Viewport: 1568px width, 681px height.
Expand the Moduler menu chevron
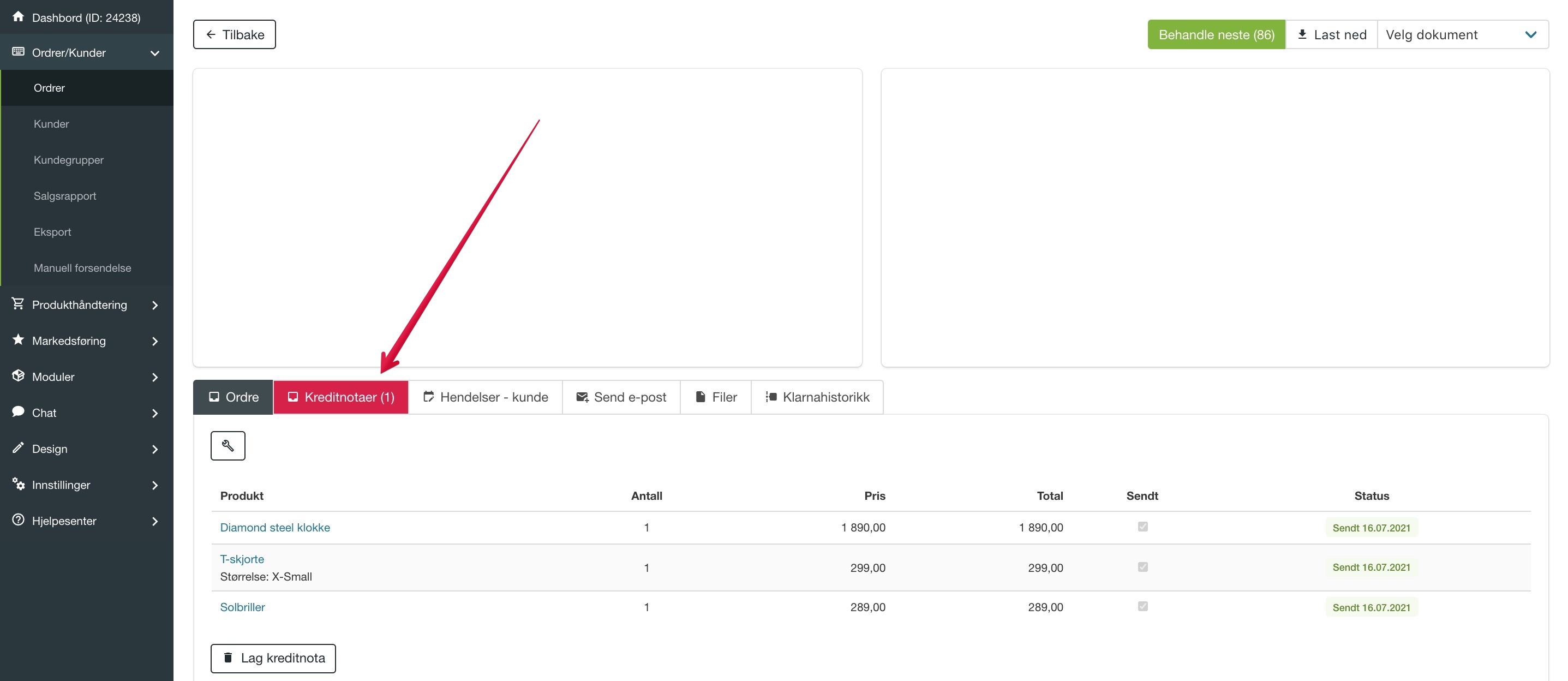click(x=154, y=377)
